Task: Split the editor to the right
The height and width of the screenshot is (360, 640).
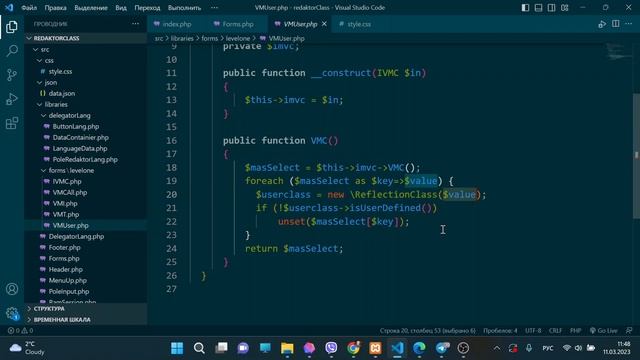Action: [x=616, y=24]
